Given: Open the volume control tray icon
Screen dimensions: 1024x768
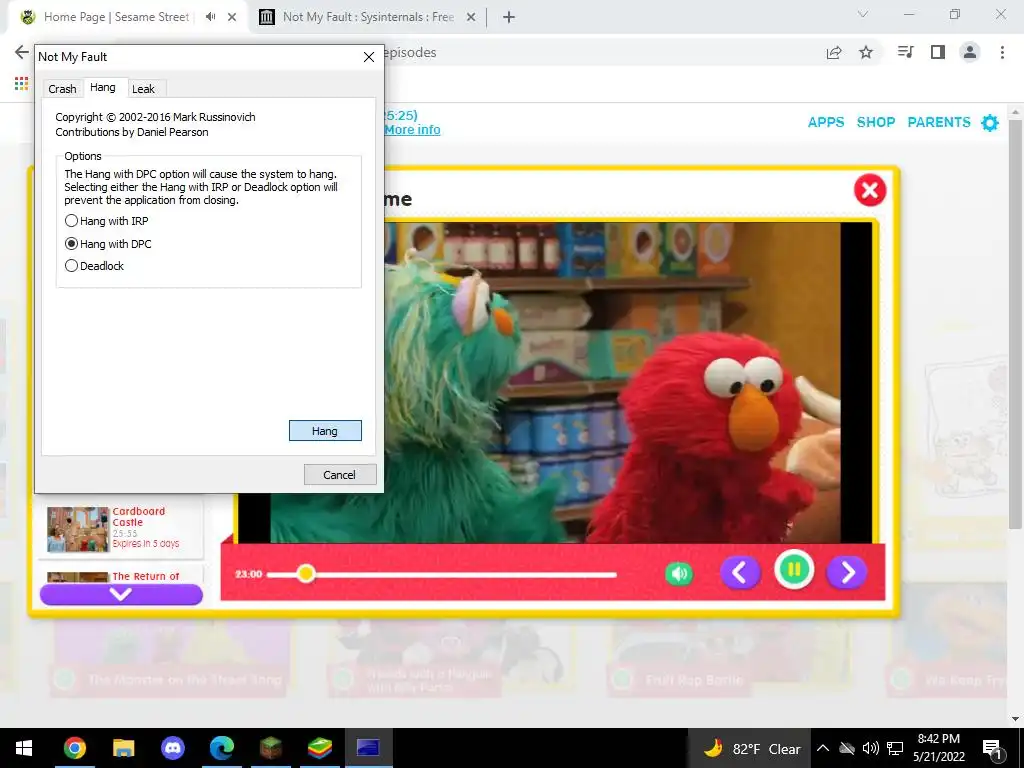Looking at the screenshot, I should (871, 748).
